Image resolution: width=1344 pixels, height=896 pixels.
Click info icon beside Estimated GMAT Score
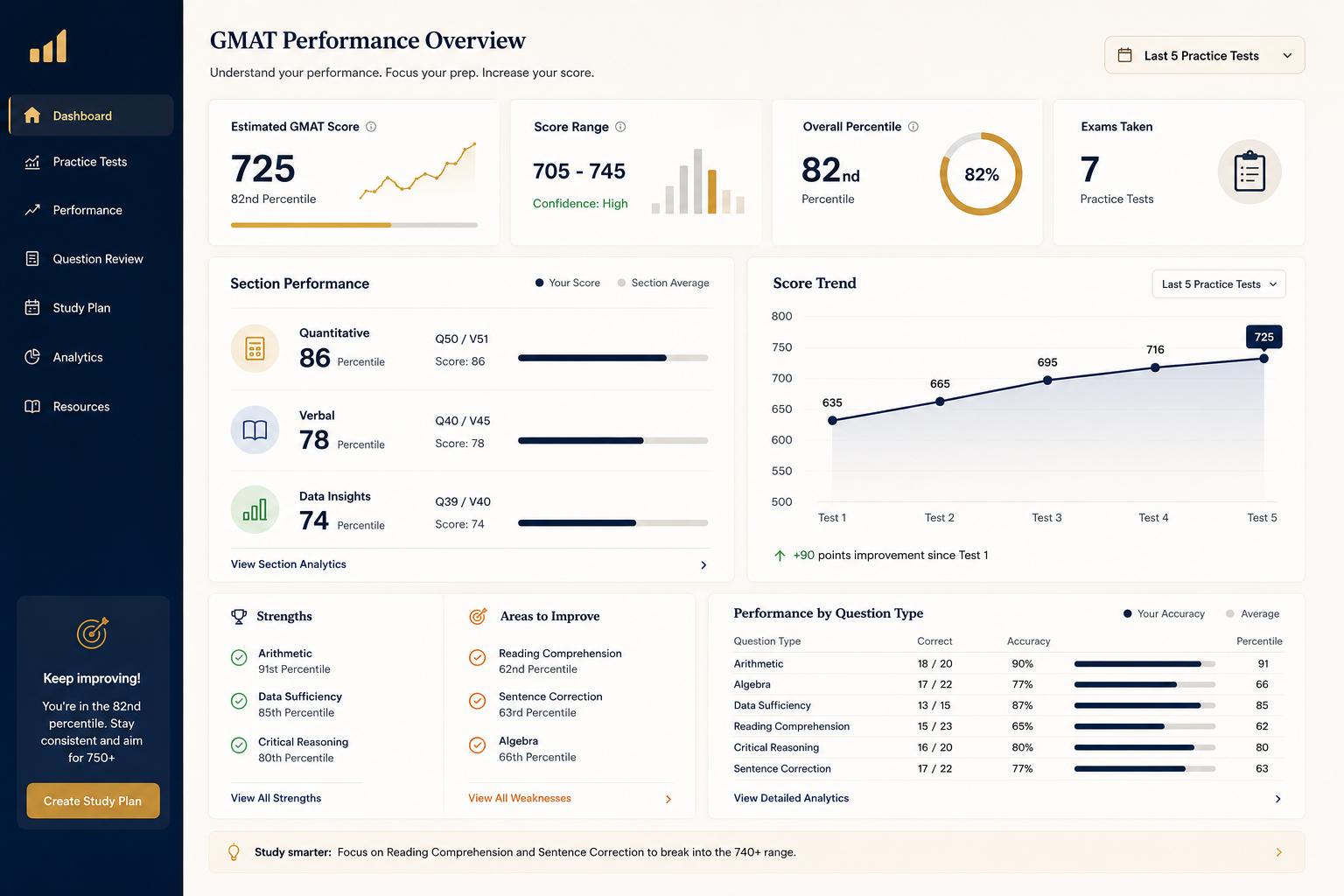pos(371,127)
